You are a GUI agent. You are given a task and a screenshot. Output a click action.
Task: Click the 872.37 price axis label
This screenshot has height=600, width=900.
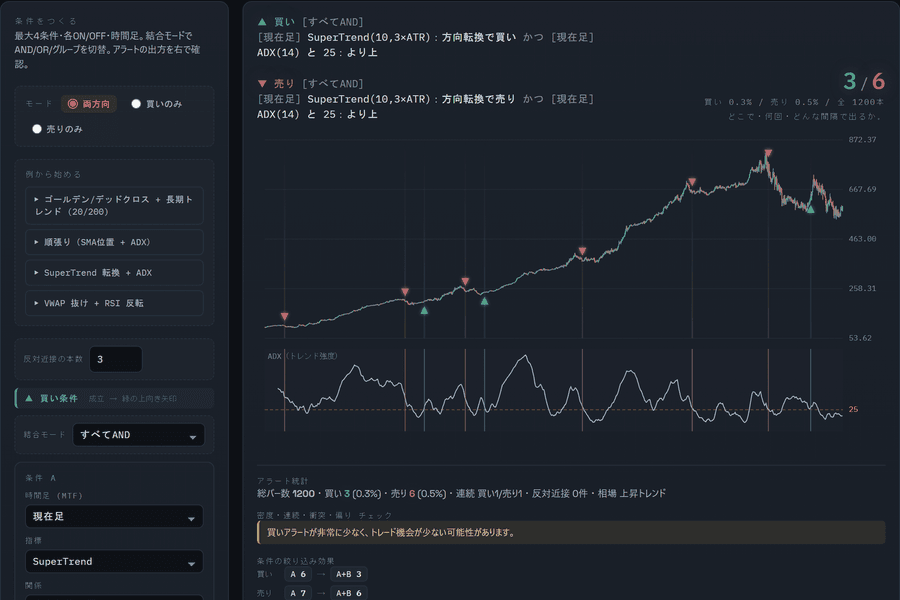pos(863,140)
